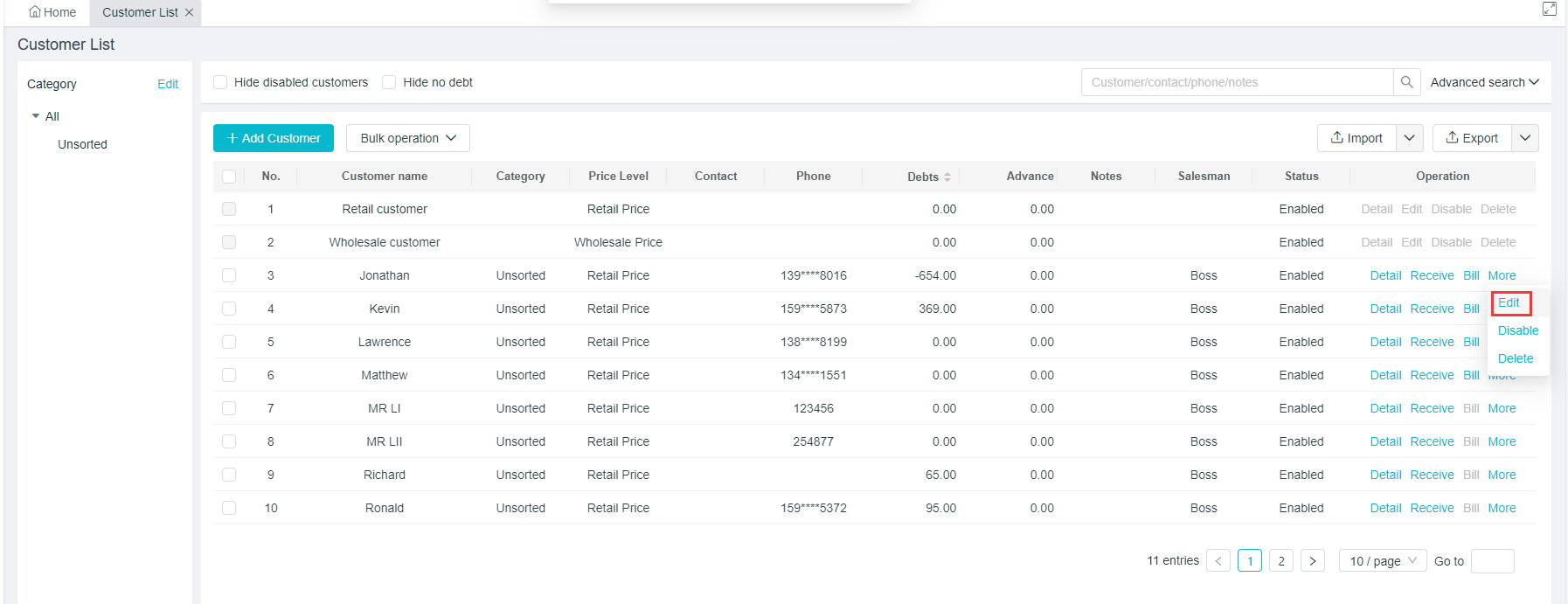Go to next page arrow
The width and height of the screenshot is (1568, 604).
[x=1312, y=561]
